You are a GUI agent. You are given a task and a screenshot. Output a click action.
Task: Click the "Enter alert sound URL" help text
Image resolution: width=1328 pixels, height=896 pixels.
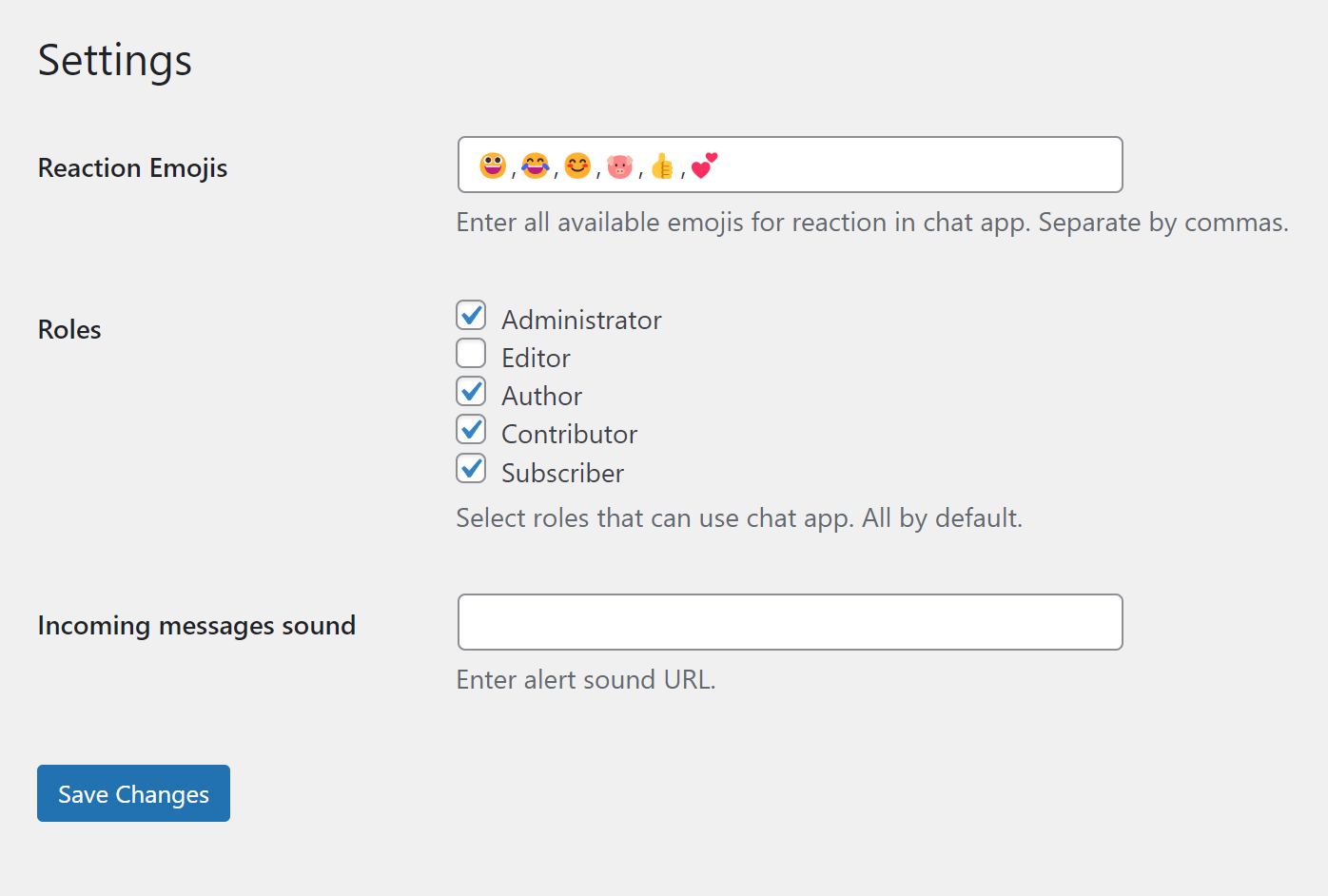click(x=585, y=680)
